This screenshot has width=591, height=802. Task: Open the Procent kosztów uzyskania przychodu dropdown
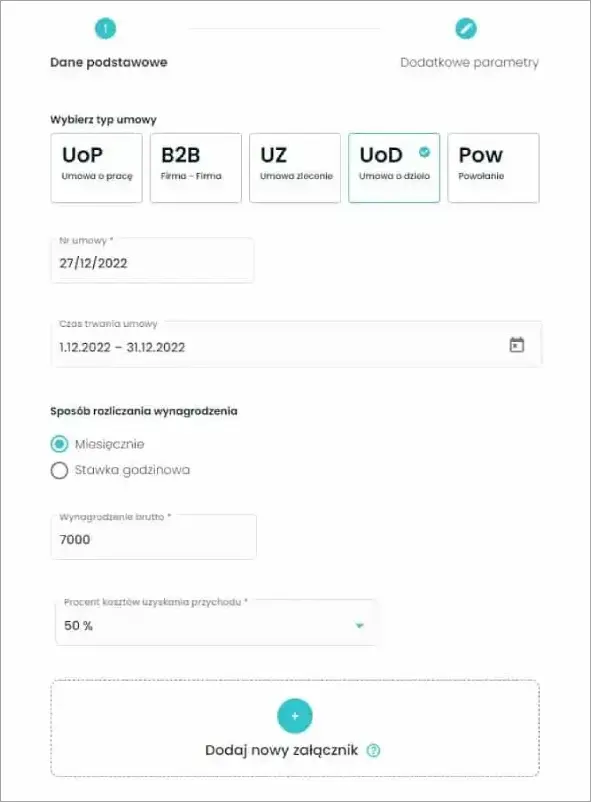(x=216, y=622)
